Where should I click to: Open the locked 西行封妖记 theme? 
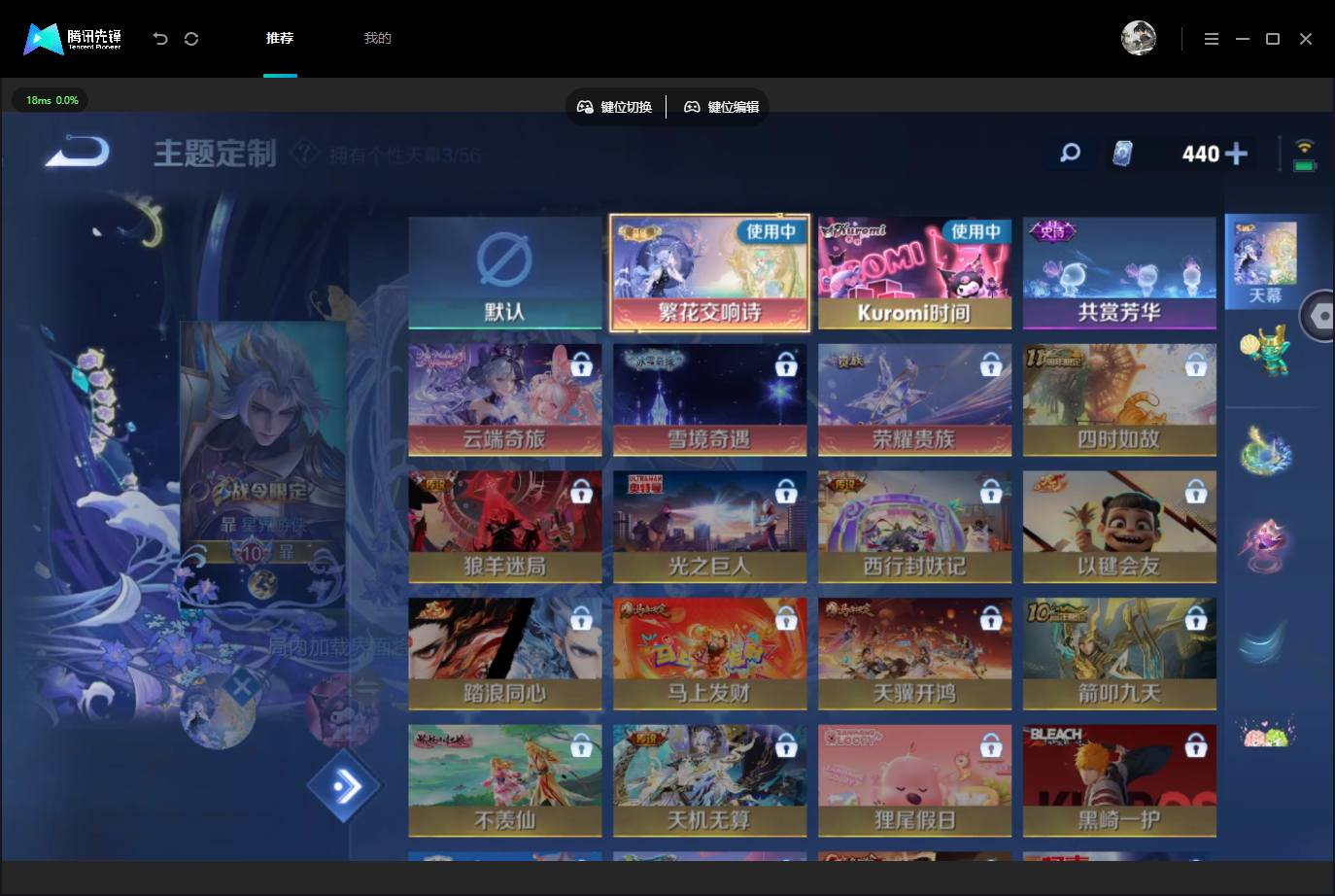click(914, 527)
